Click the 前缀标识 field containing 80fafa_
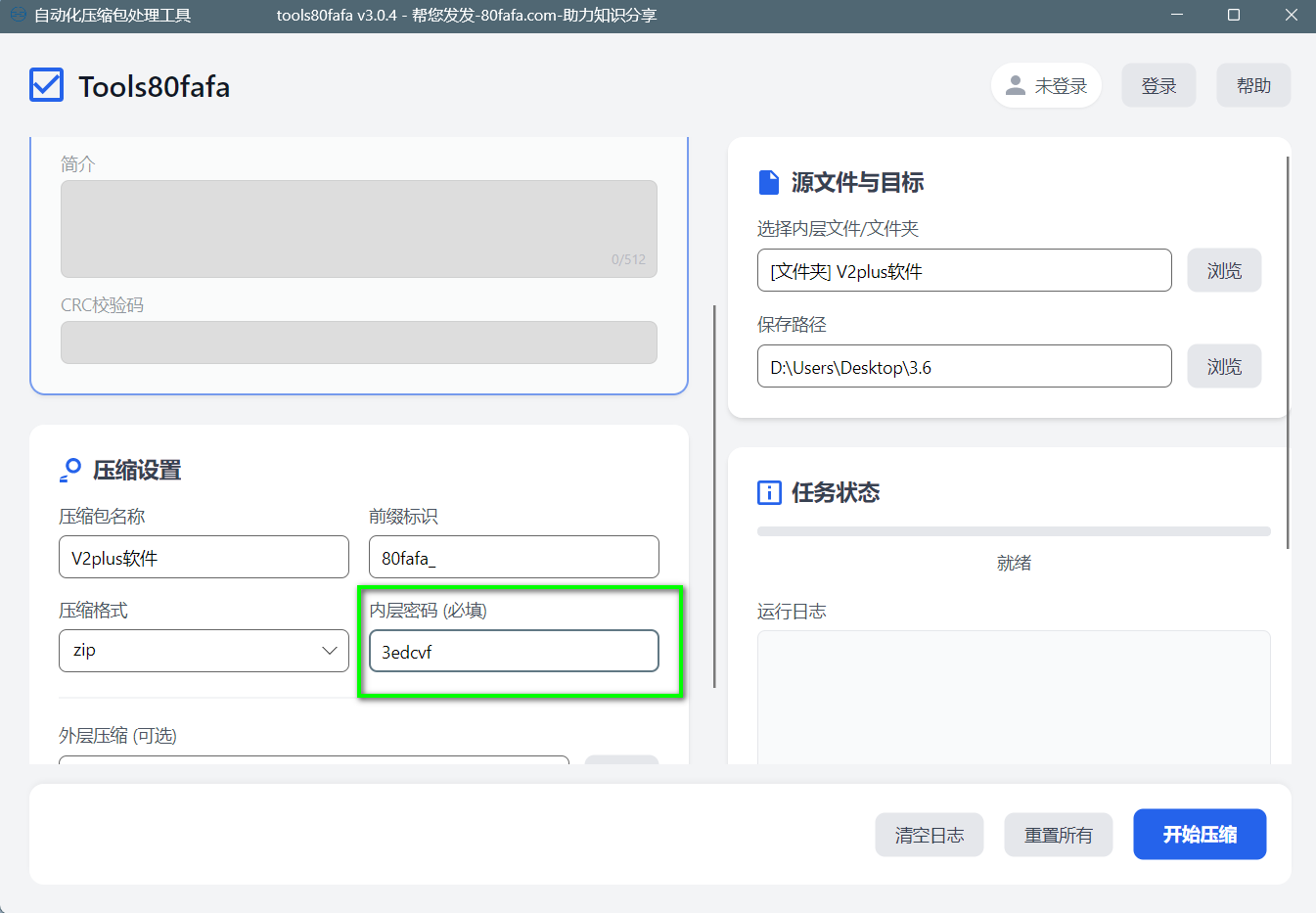This screenshot has width=1316, height=913. coord(514,558)
